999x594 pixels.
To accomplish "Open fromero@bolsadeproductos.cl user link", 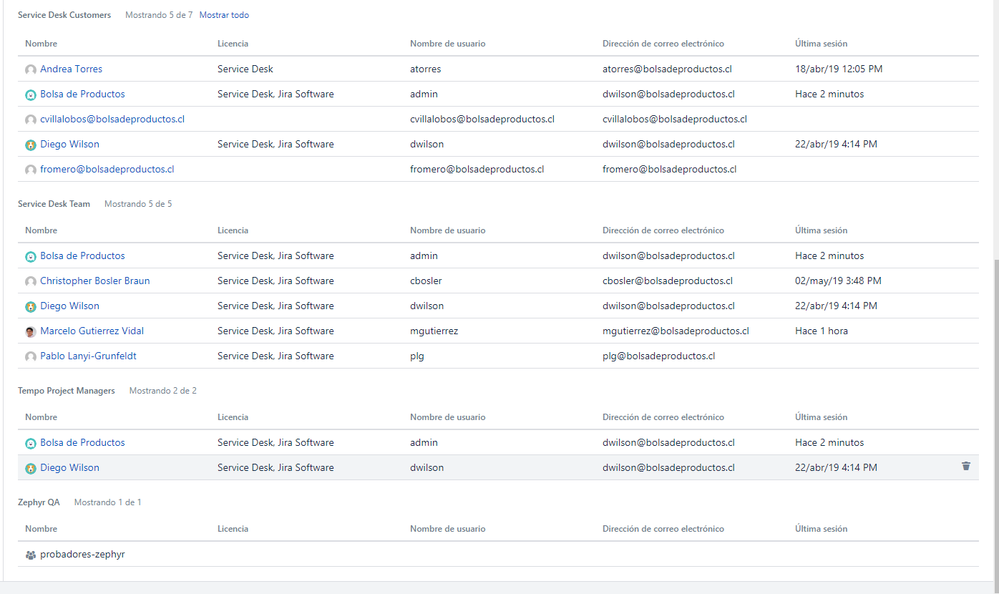I will pos(107,169).
